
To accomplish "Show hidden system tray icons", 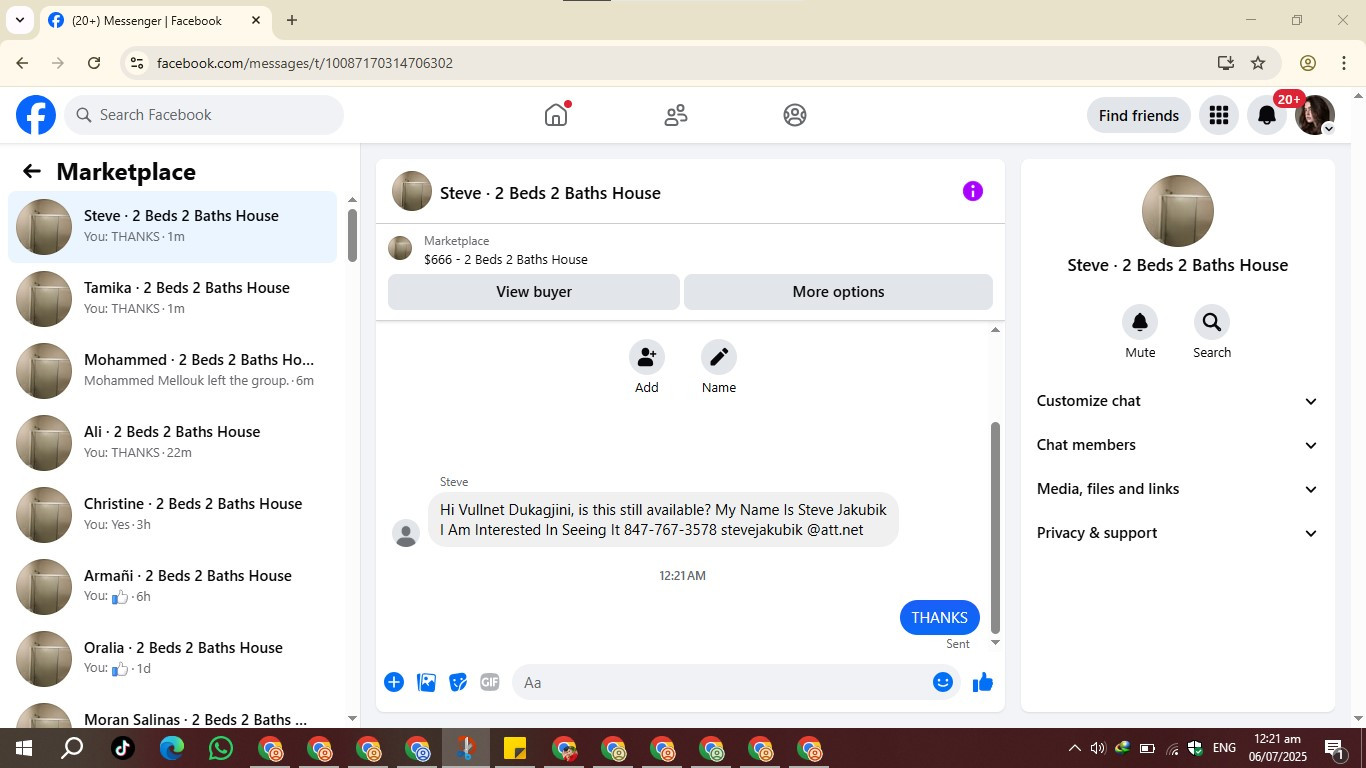I will 1074,748.
